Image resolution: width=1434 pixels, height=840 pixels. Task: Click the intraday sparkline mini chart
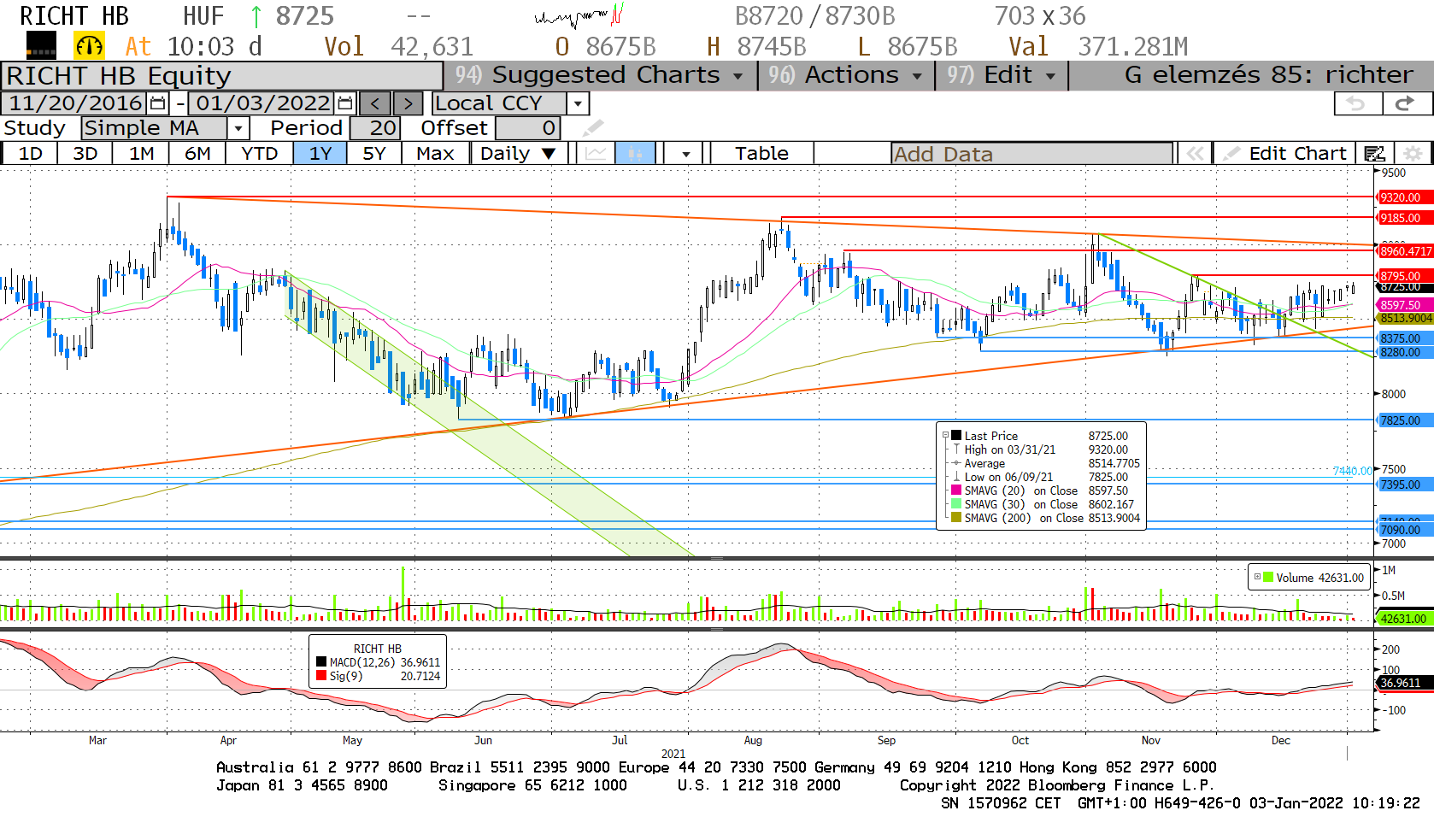click(579, 15)
